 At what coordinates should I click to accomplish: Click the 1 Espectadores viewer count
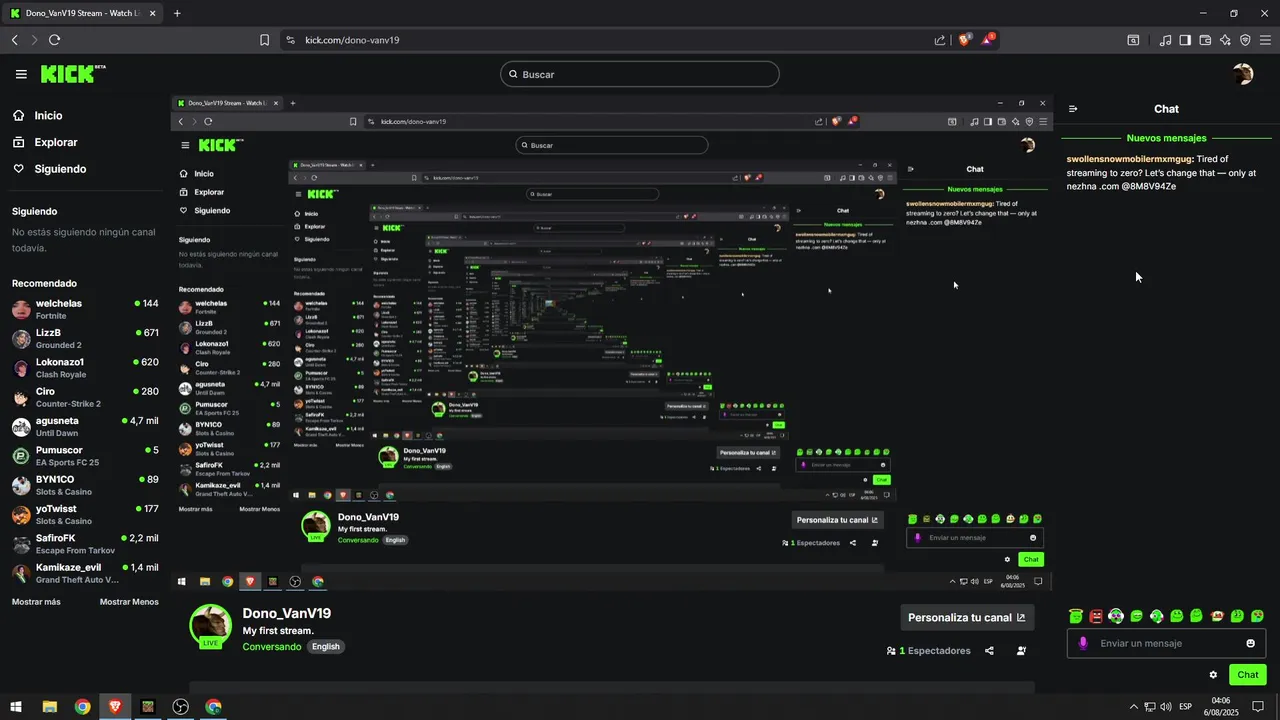pyautogui.click(x=929, y=651)
